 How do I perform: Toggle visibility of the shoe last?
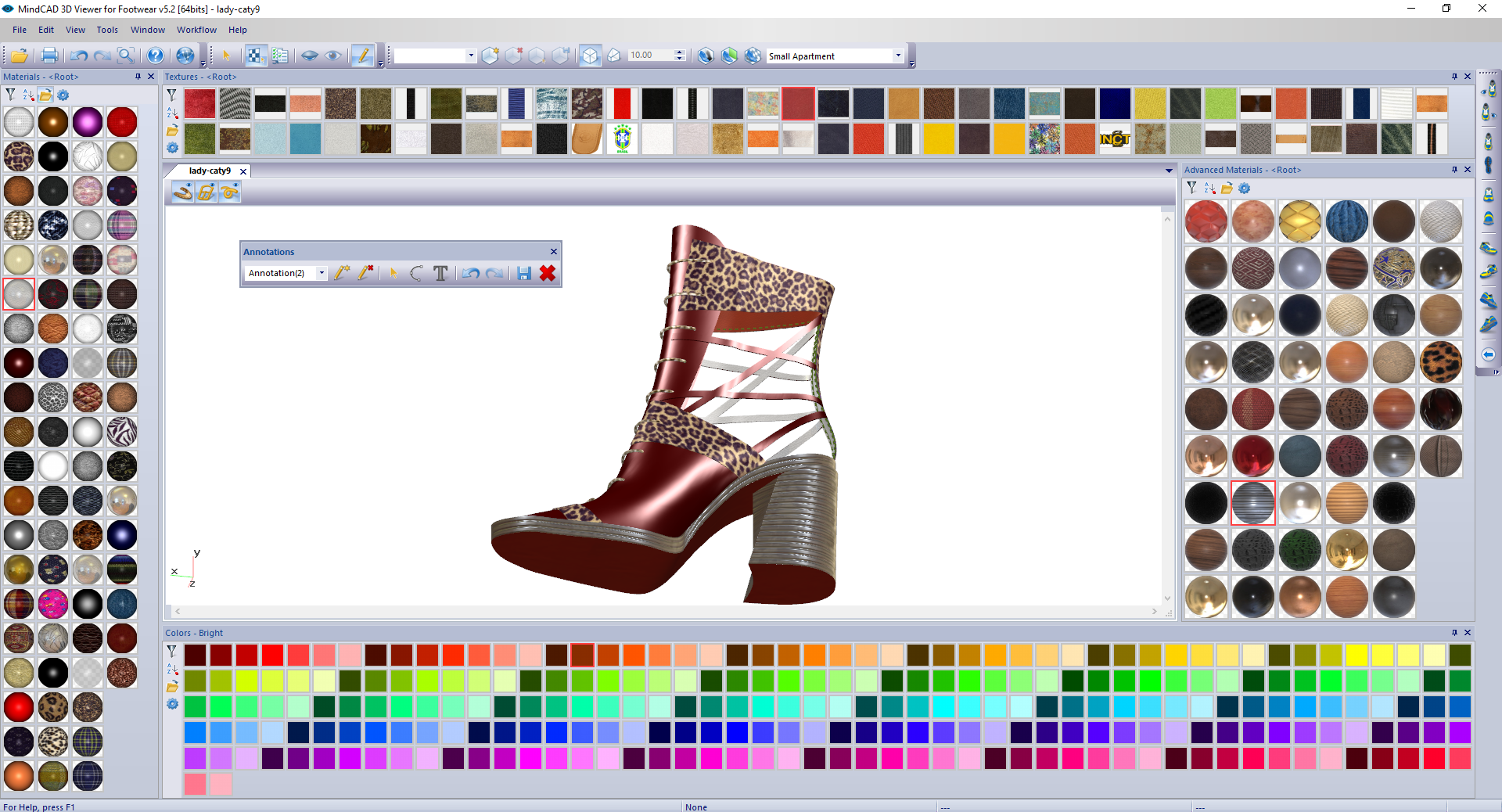point(183,192)
